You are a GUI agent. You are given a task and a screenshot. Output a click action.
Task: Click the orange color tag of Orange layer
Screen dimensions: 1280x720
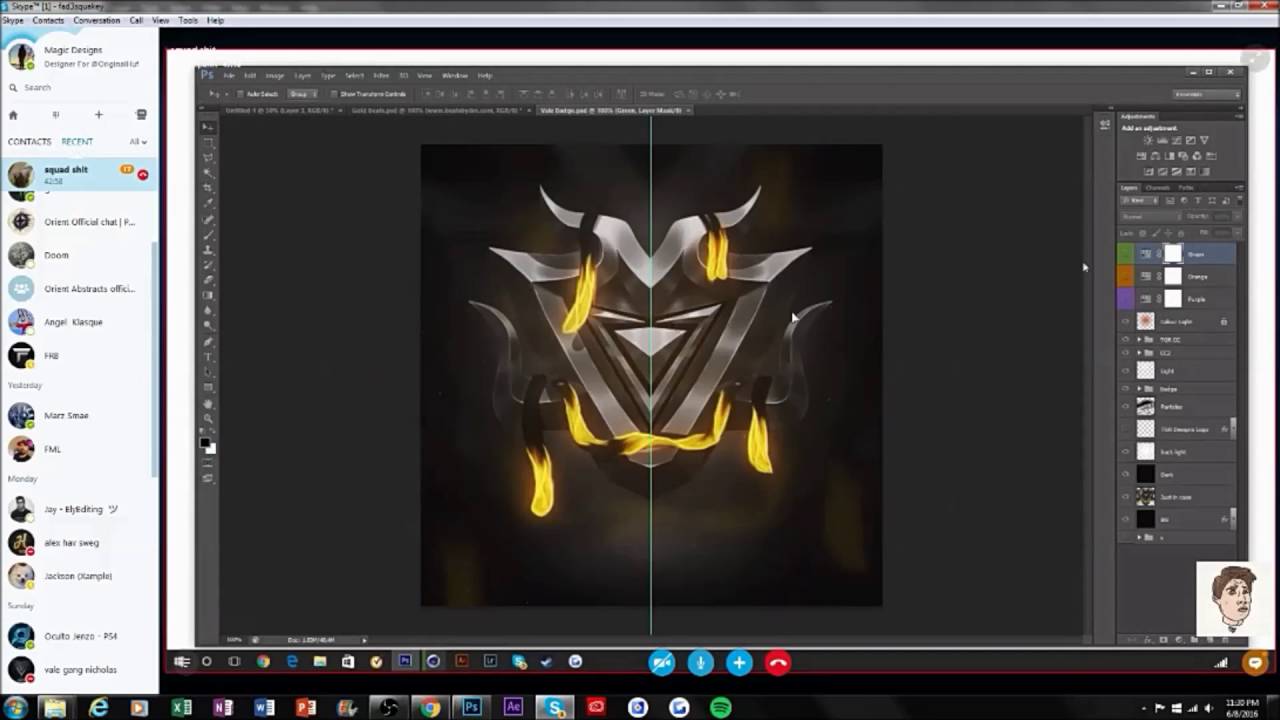1126,276
